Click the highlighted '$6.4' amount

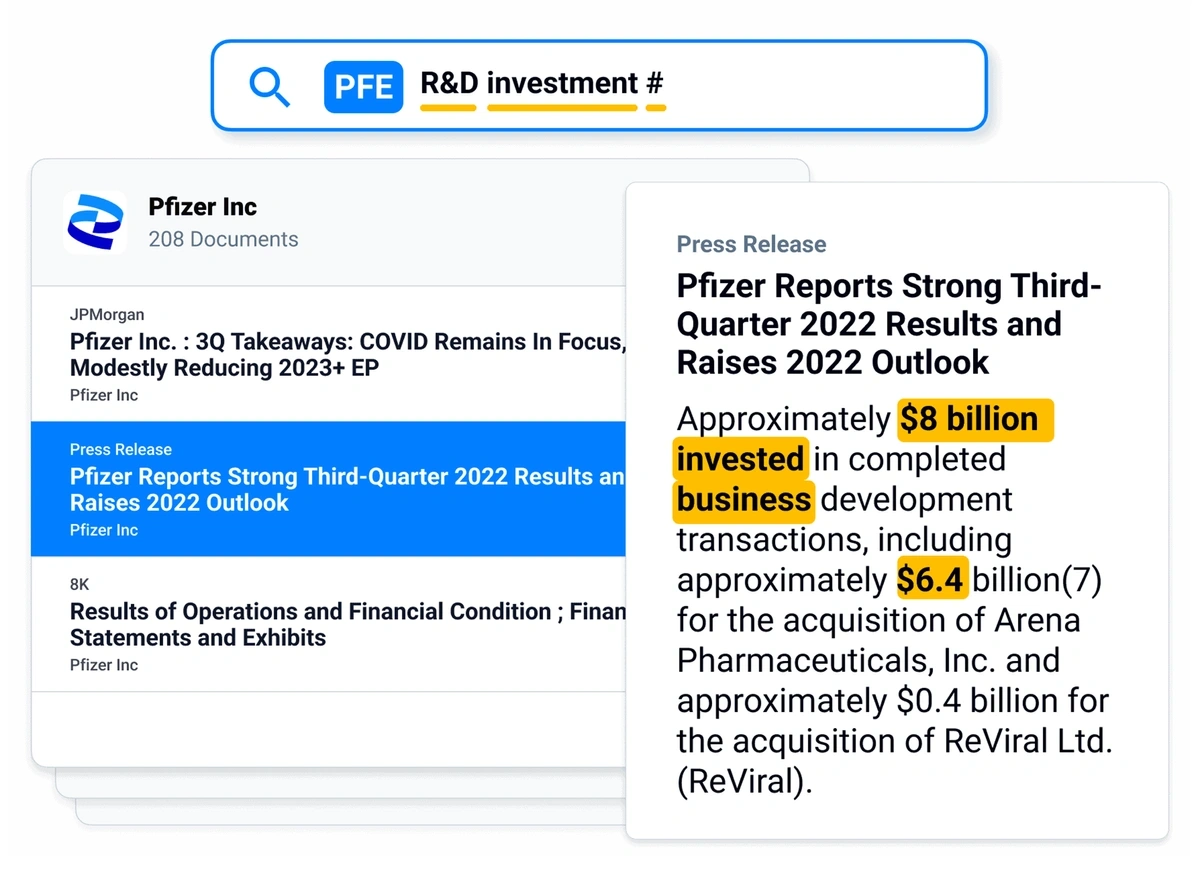click(x=932, y=580)
